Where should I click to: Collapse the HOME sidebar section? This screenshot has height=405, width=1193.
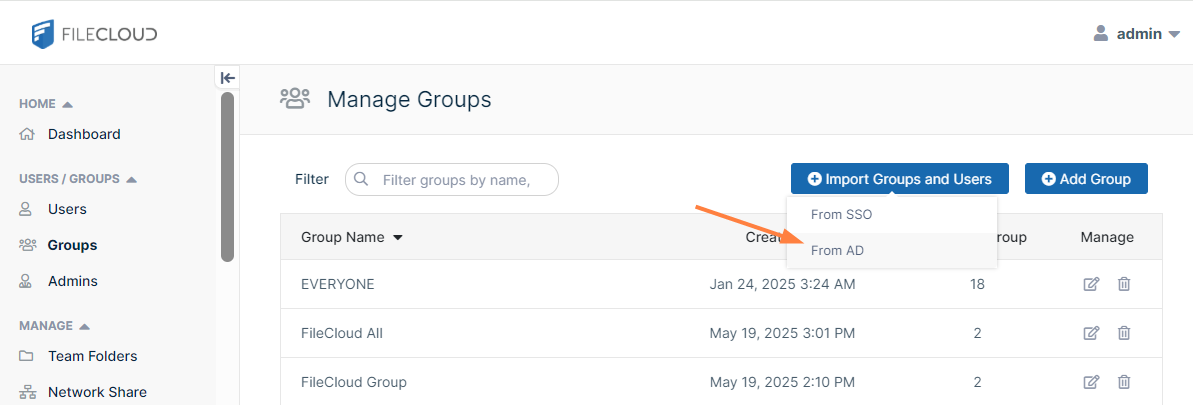point(67,104)
